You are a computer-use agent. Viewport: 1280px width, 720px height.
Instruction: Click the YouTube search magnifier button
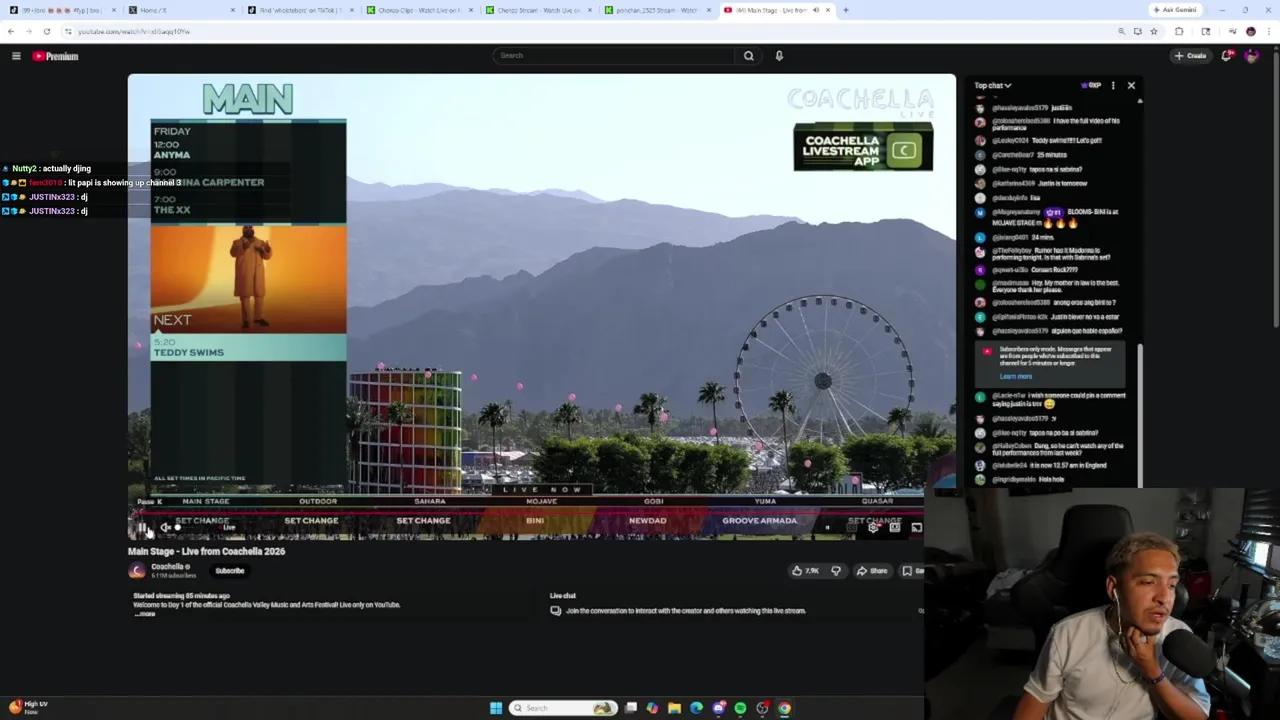tap(748, 56)
